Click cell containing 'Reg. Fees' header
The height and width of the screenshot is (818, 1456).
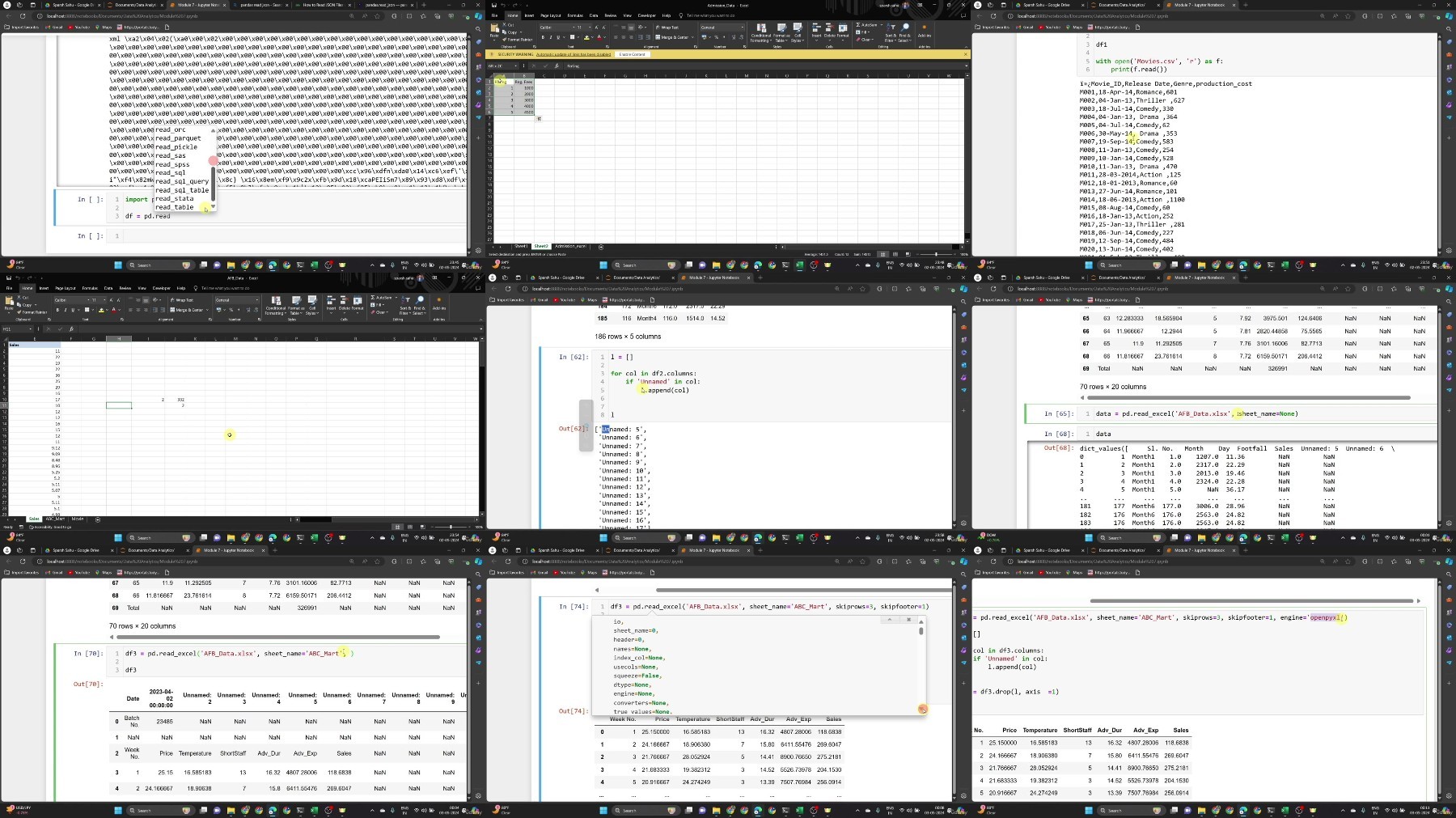point(523,82)
